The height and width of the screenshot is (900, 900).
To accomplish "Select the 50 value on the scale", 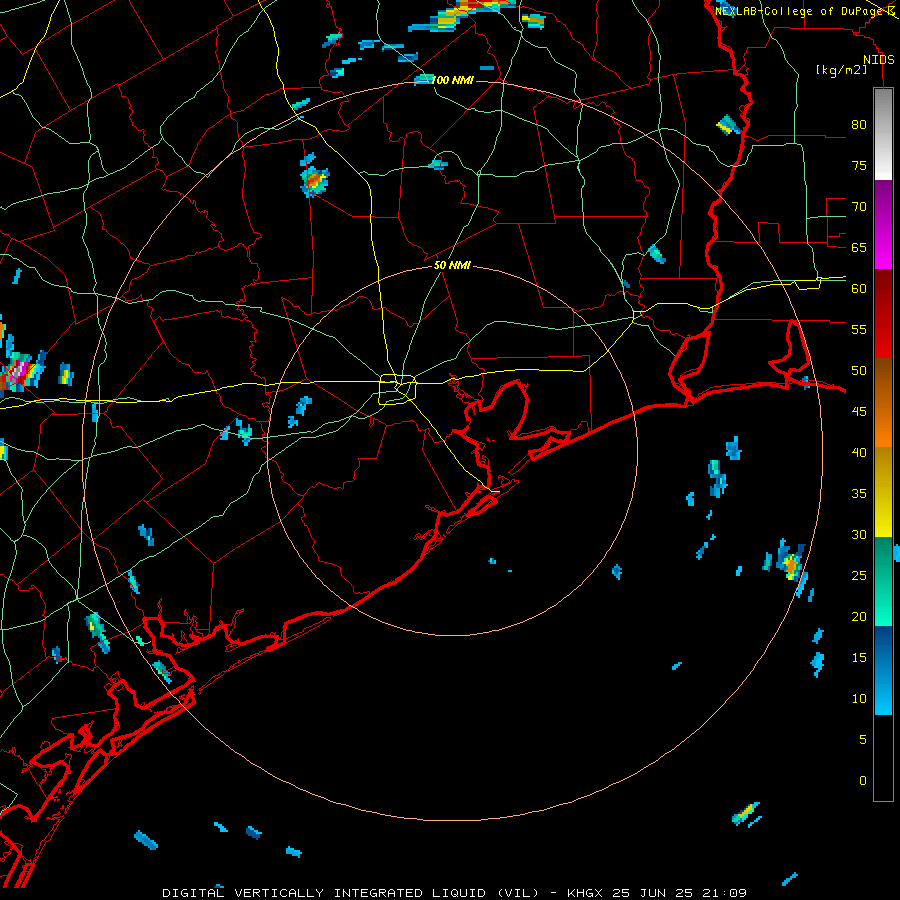I will tap(859, 370).
